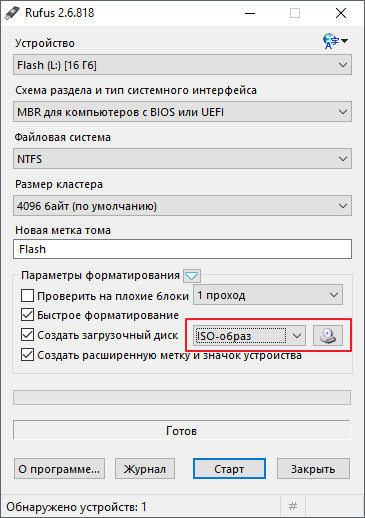Click the О программе button
Viewport: 365px width, 518px height.
[59, 469]
